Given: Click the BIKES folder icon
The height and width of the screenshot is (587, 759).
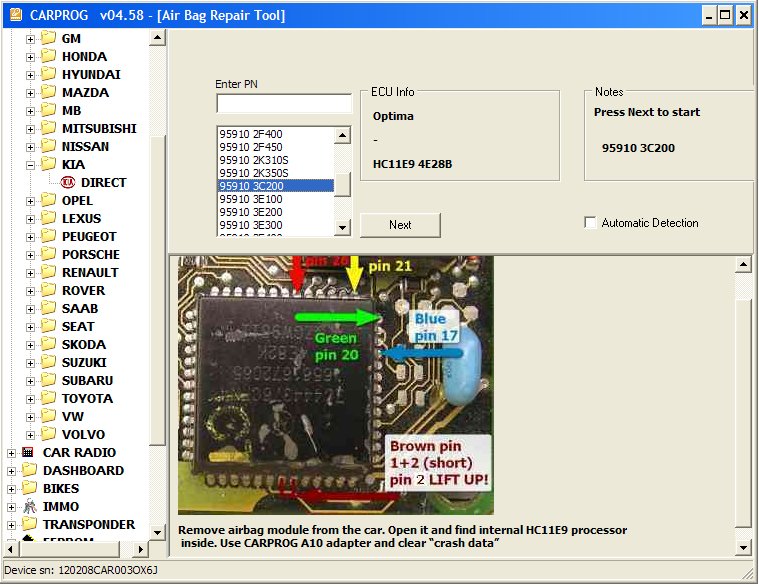Looking at the screenshot, I should click(x=29, y=488).
